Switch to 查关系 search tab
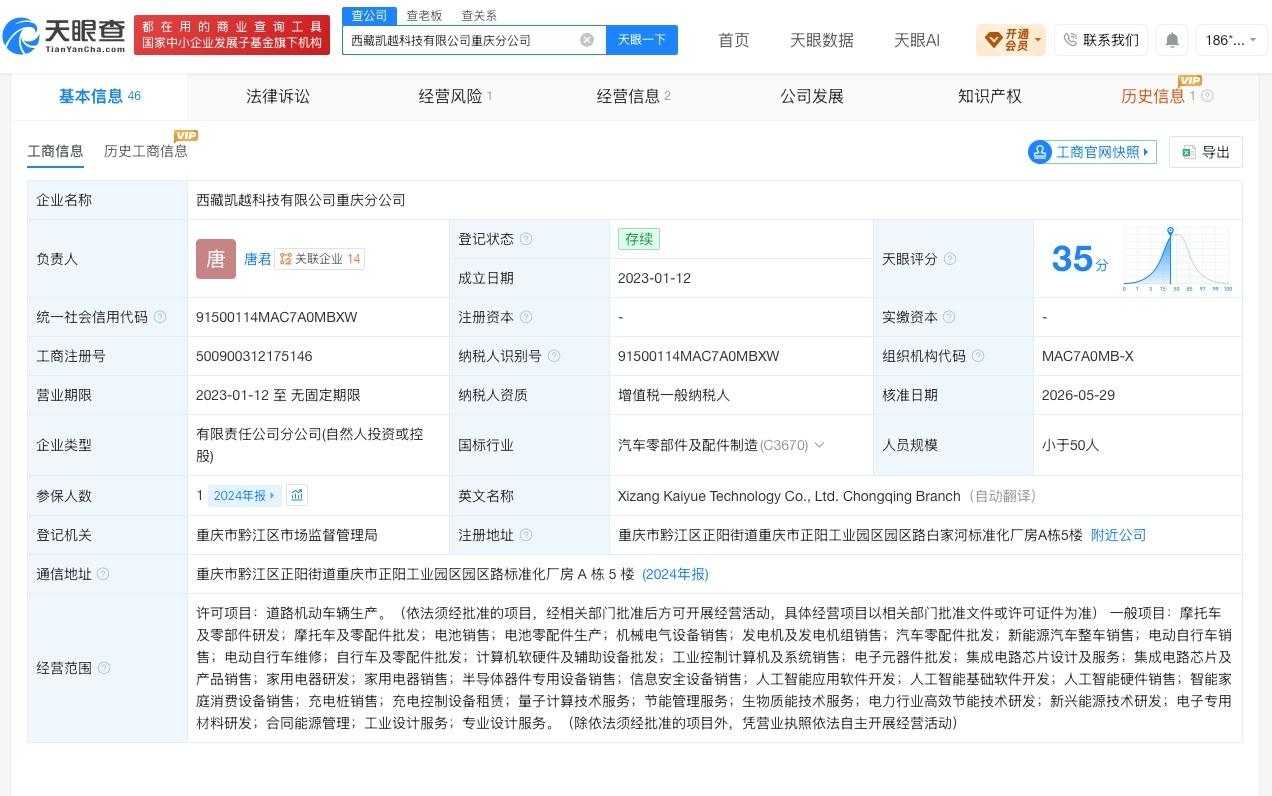The image size is (1272, 796). click(479, 15)
